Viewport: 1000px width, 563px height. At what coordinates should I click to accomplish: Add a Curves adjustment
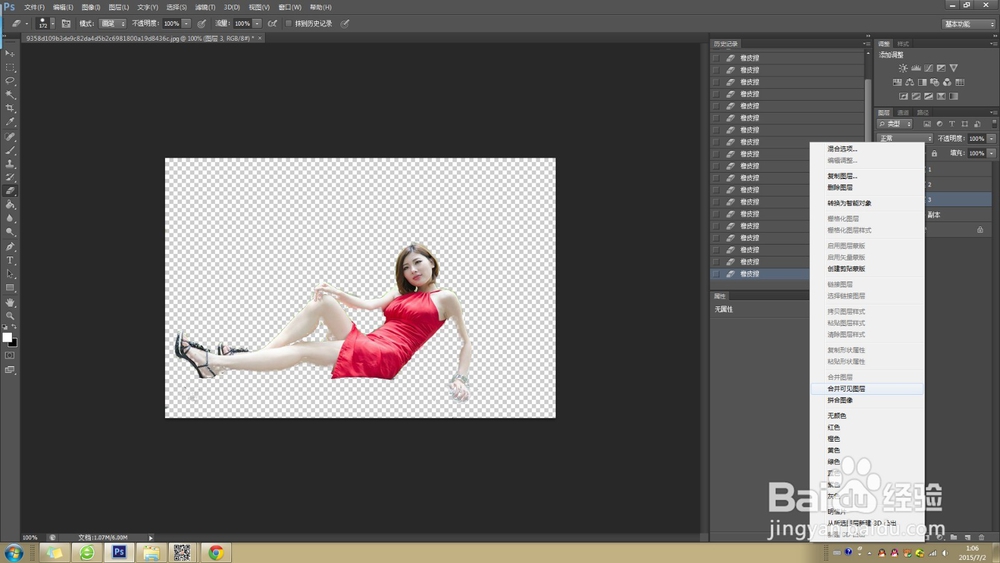[x=929, y=68]
